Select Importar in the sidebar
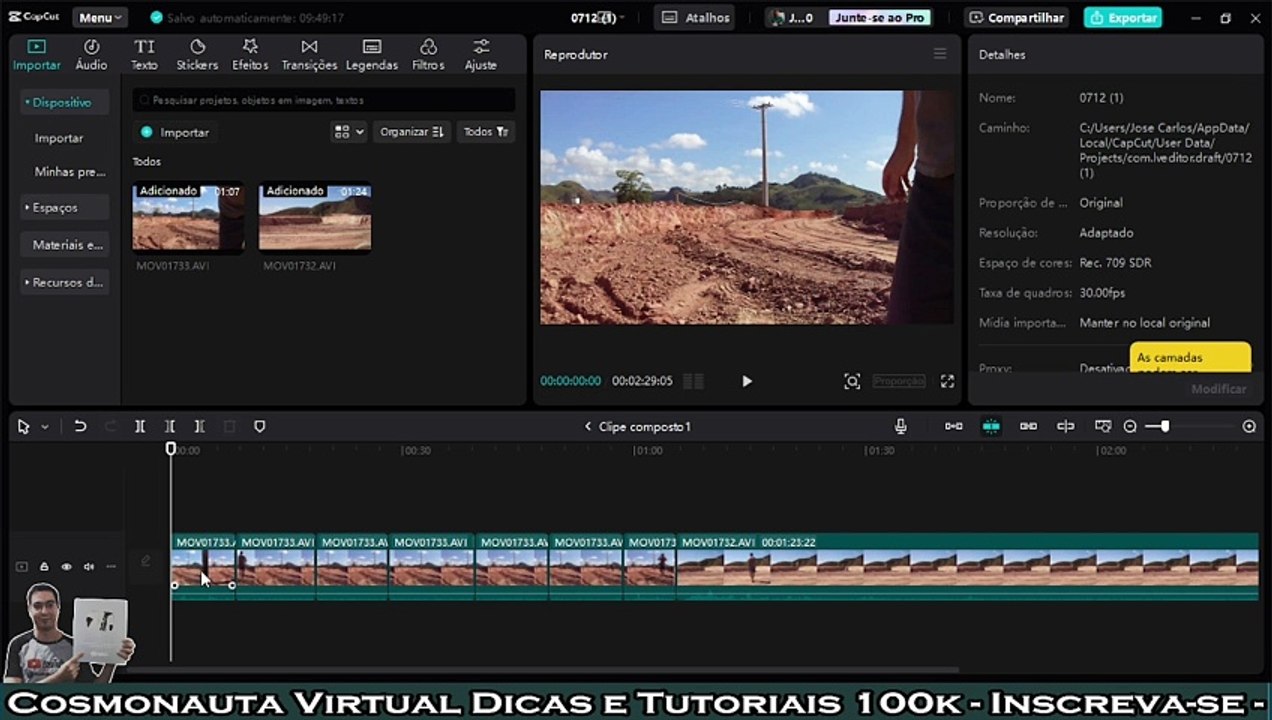This screenshot has height=720, width=1272. click(59, 138)
